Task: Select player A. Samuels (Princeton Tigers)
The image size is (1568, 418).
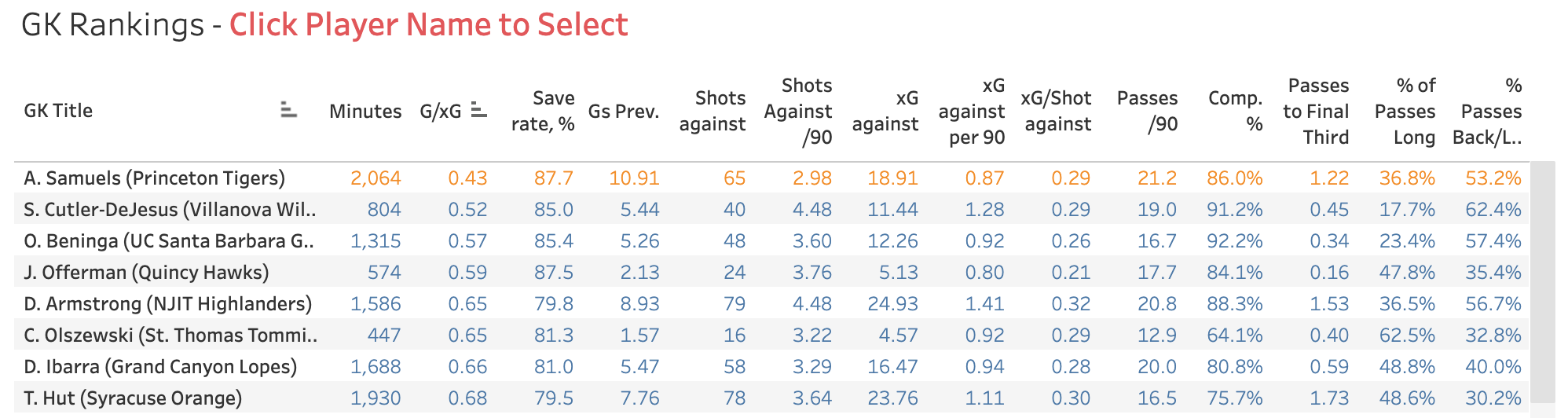Action: [x=154, y=178]
